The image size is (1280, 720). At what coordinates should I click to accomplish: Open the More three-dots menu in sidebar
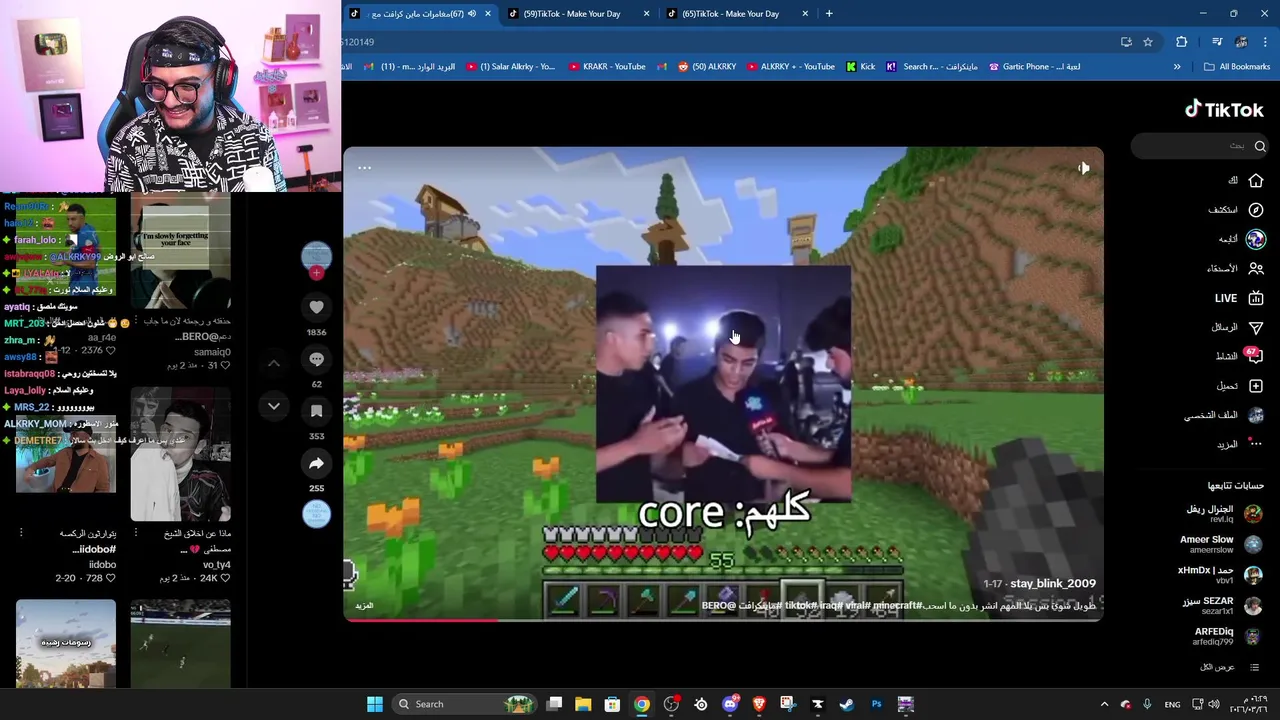point(1256,444)
